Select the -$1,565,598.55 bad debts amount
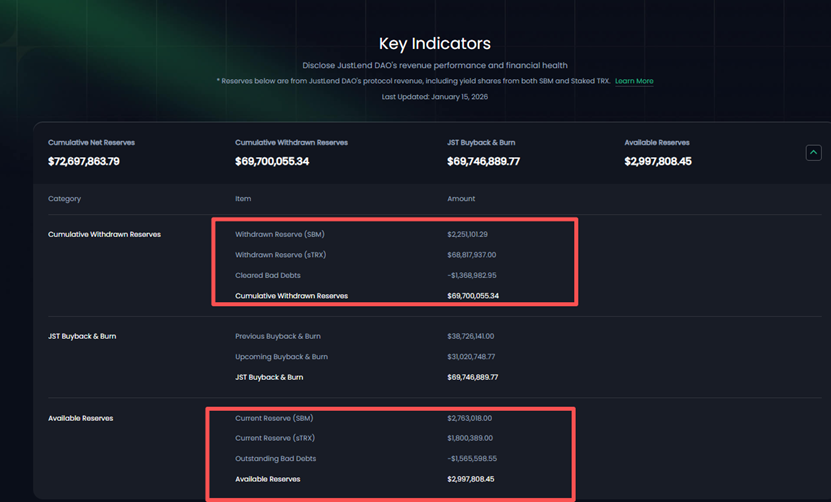831x502 pixels. tap(471, 459)
